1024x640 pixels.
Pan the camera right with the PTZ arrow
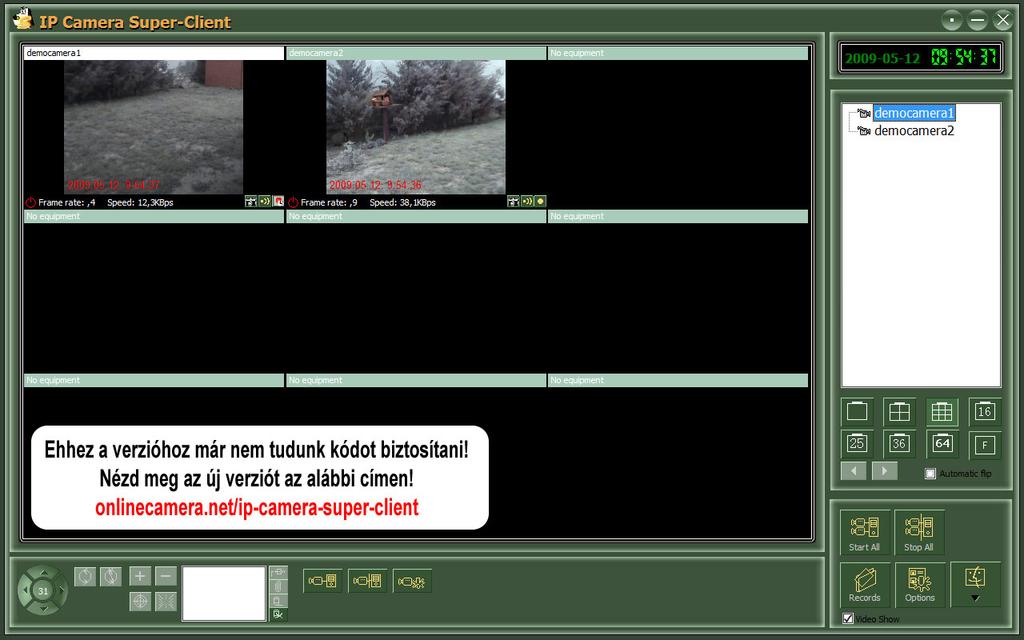coord(61,591)
